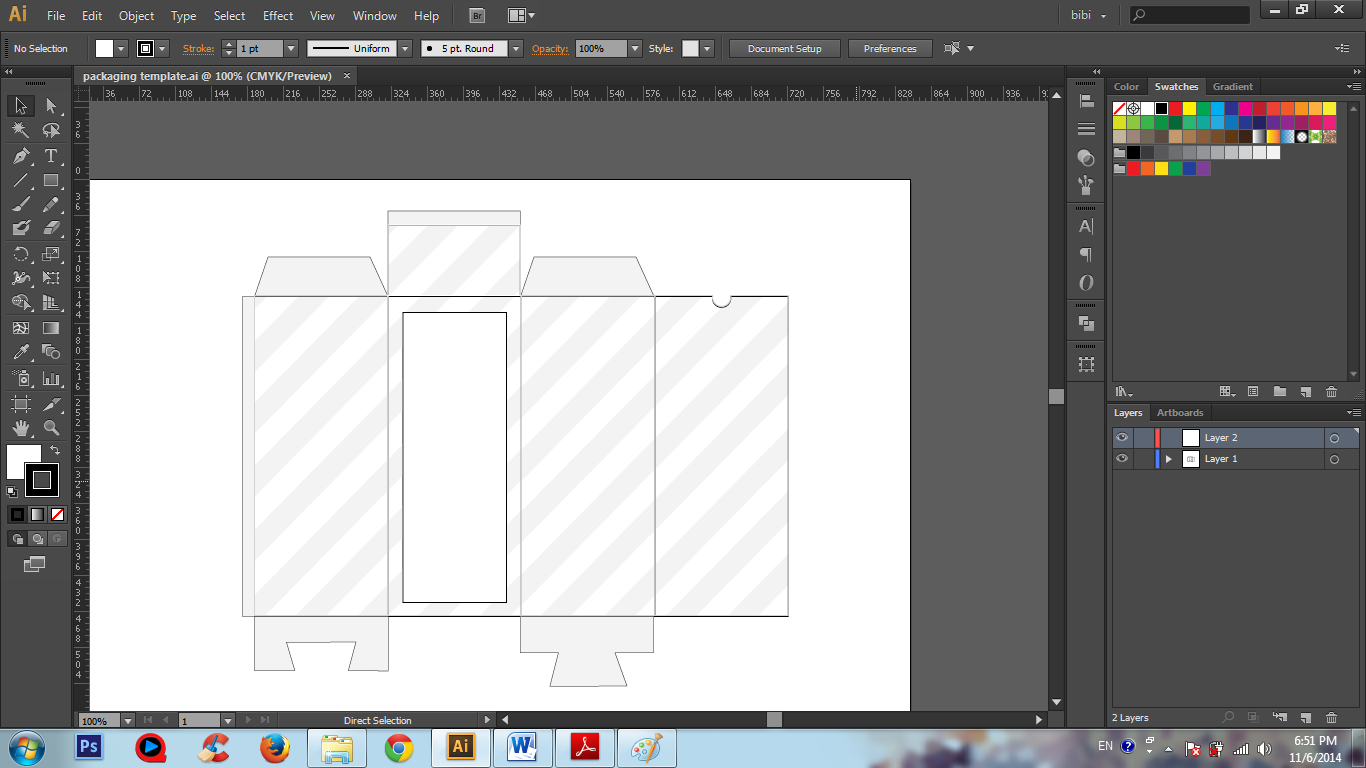This screenshot has height=768, width=1366.
Task: Open Firefox from the taskbar
Action: tap(275, 747)
